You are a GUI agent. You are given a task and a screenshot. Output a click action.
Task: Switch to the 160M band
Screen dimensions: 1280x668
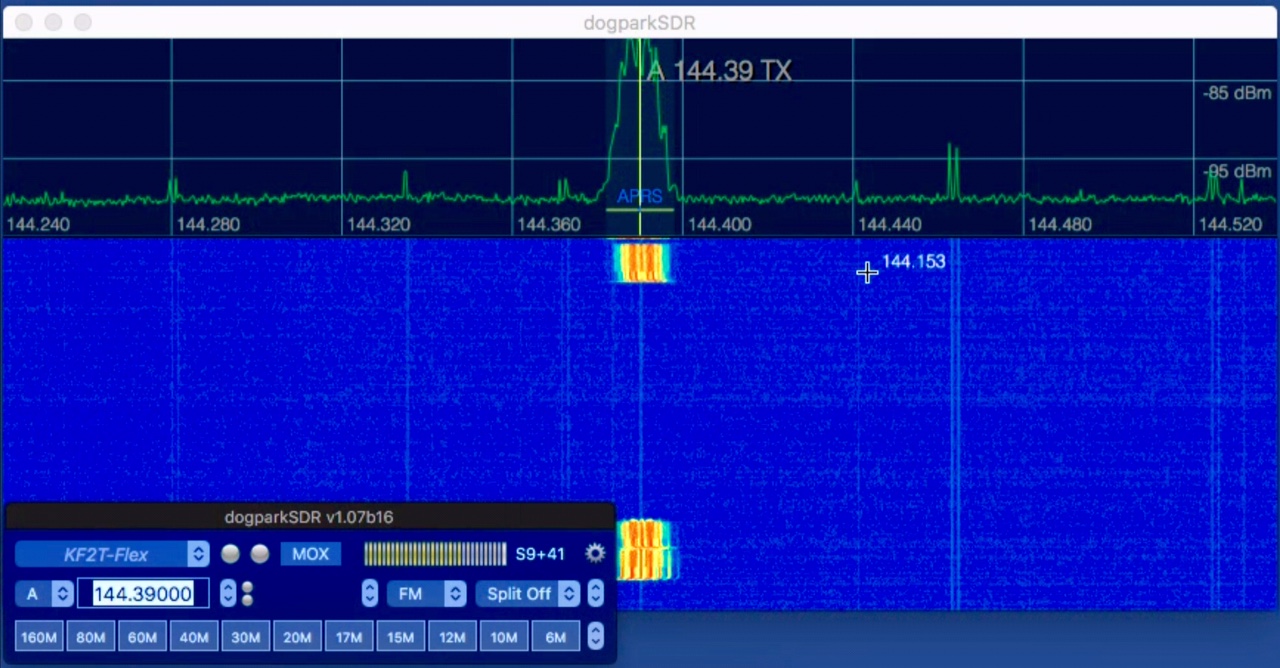click(x=39, y=637)
